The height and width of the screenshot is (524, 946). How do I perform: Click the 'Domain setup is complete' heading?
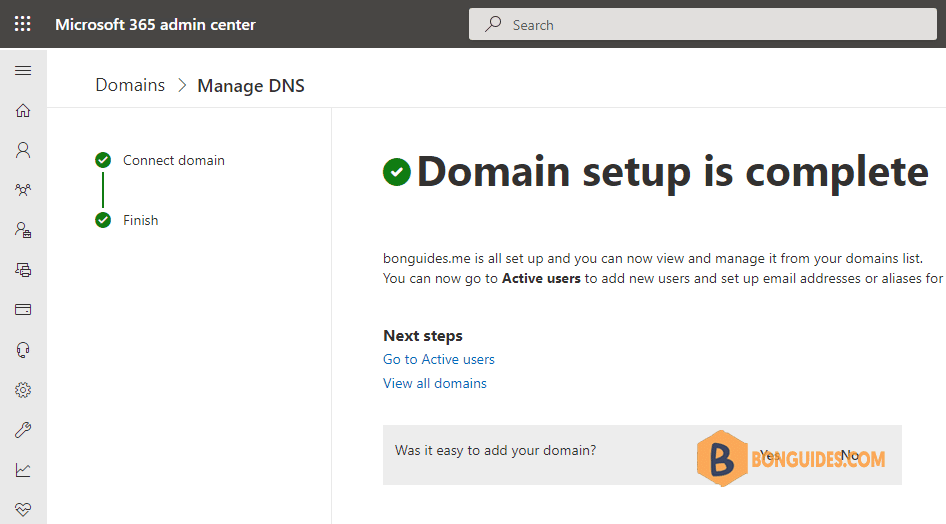[x=673, y=172]
